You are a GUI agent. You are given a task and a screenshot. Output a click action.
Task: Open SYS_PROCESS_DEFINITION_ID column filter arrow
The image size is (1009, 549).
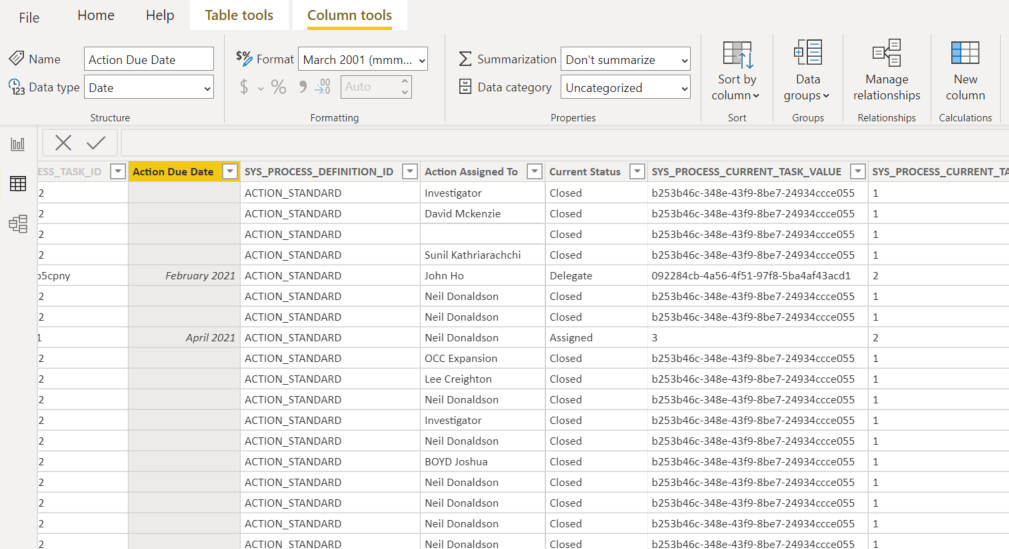409,171
